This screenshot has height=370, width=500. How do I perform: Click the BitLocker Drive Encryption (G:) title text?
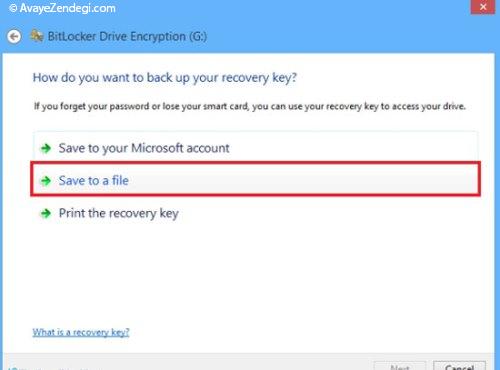[x=127, y=36]
